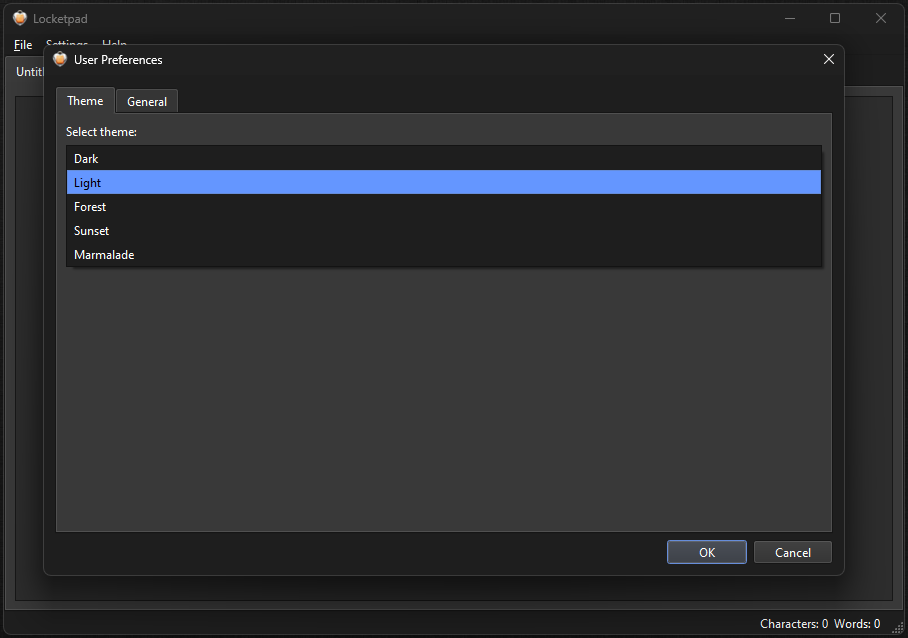Switch to the General tab
The width and height of the screenshot is (908, 638).
[x=146, y=101]
